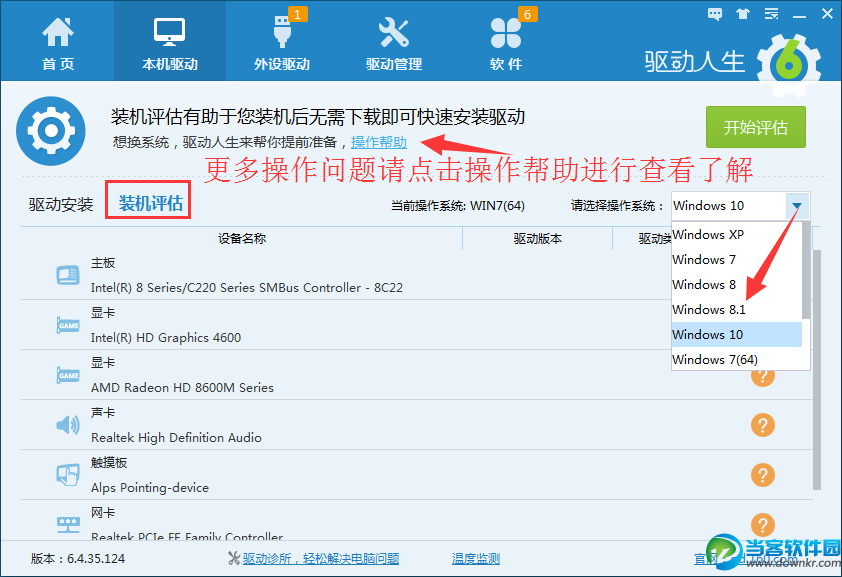Minimize the 驱动人生 window
The image size is (842, 577).
coord(800,15)
